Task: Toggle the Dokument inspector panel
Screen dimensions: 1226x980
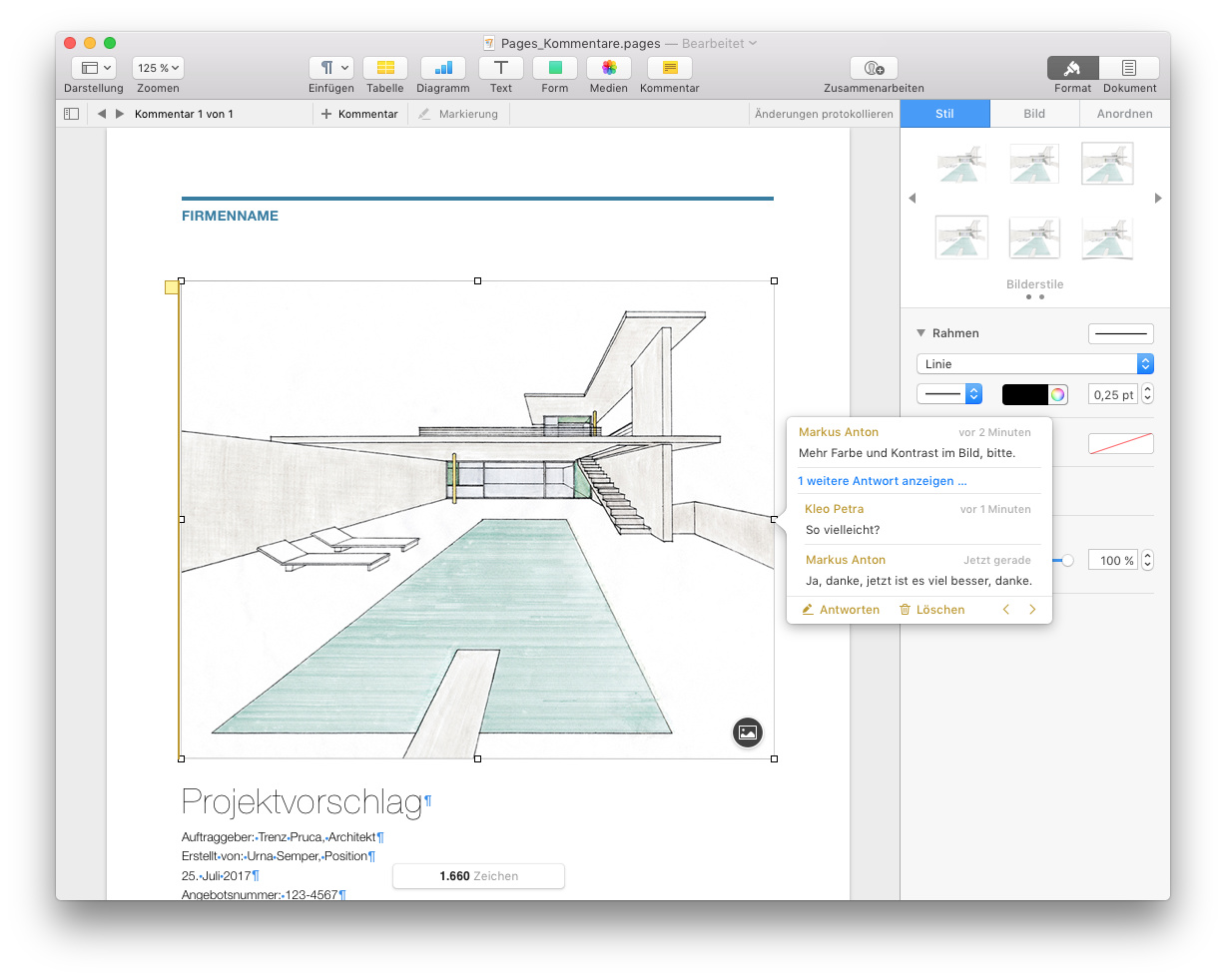Action: click(x=1129, y=68)
